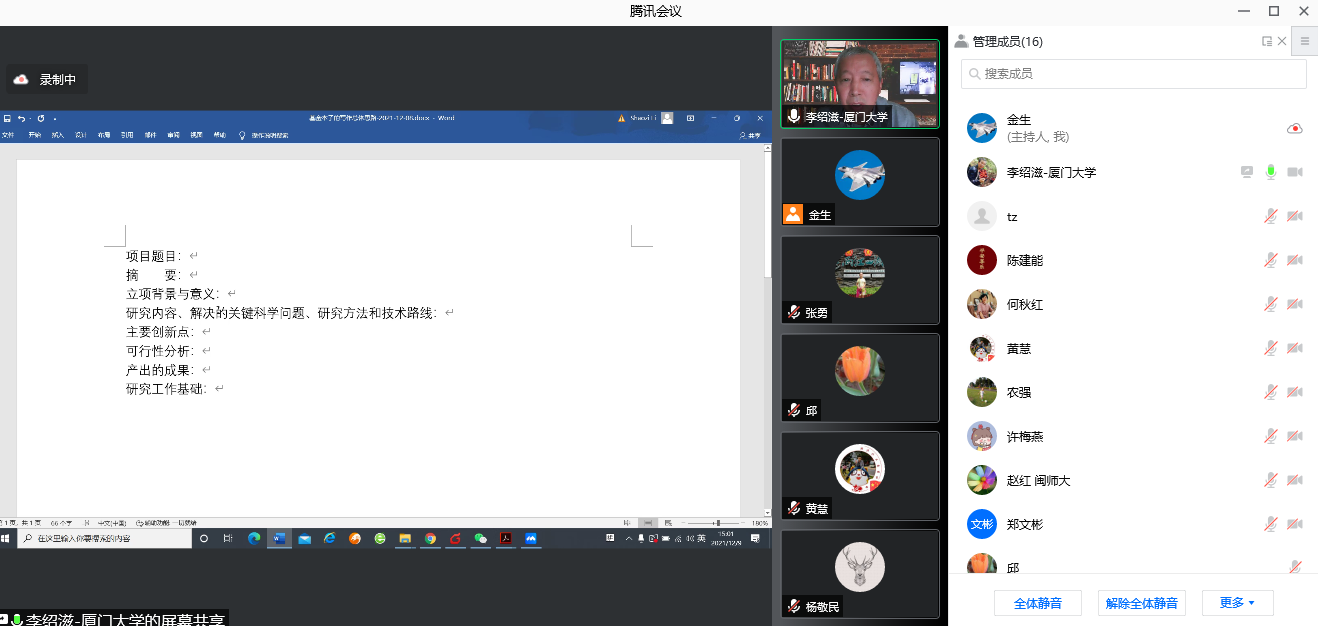This screenshot has height=626, width=1318.
Task: Select 黄慧 in the member list
Action: pos(1018,348)
